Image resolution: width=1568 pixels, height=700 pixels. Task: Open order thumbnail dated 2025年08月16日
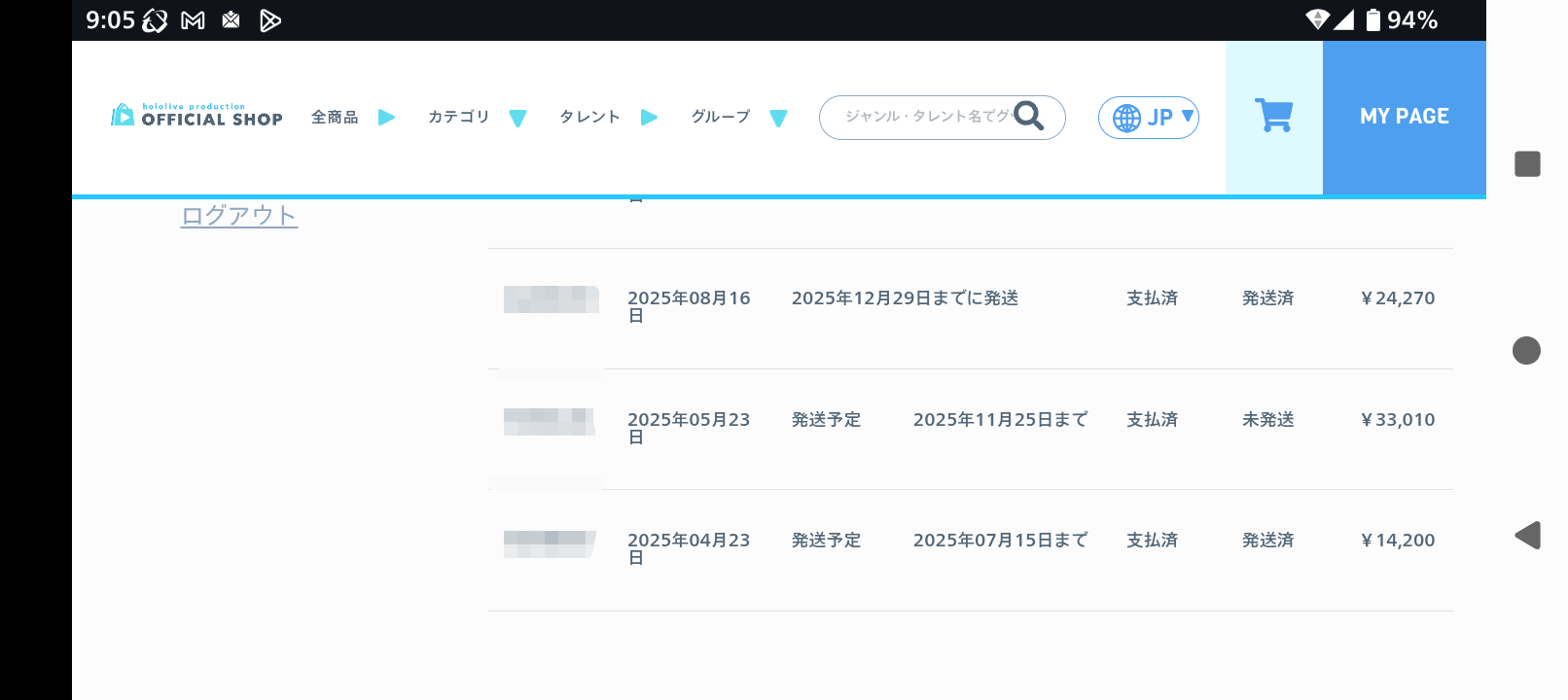click(551, 299)
